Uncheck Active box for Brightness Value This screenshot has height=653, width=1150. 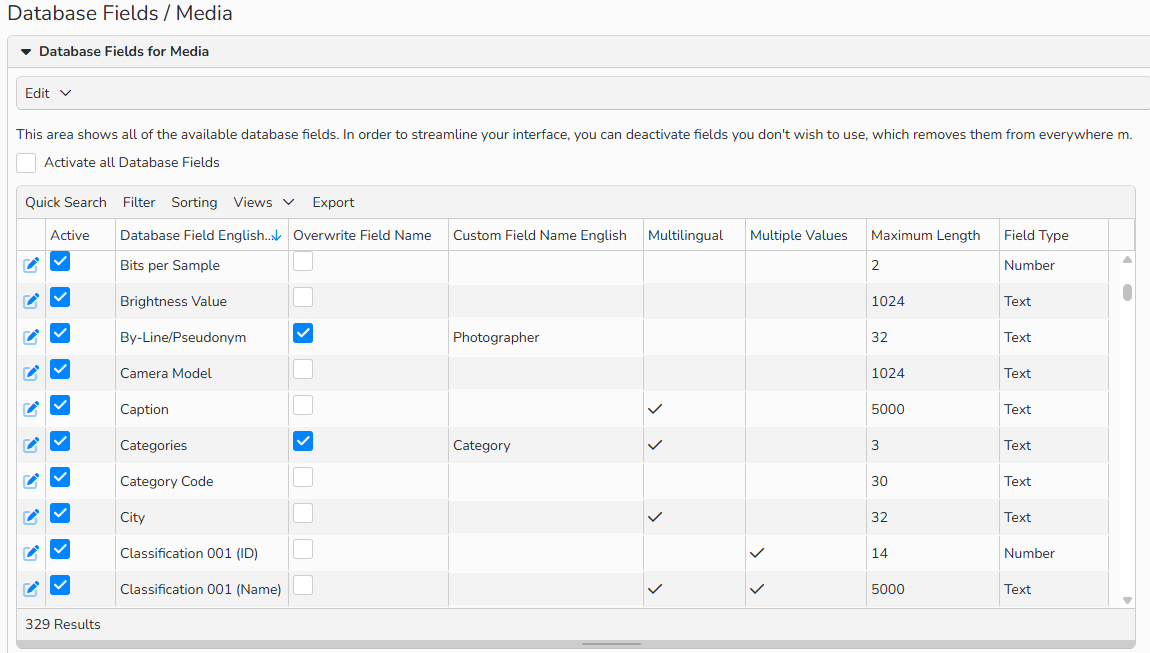click(60, 297)
